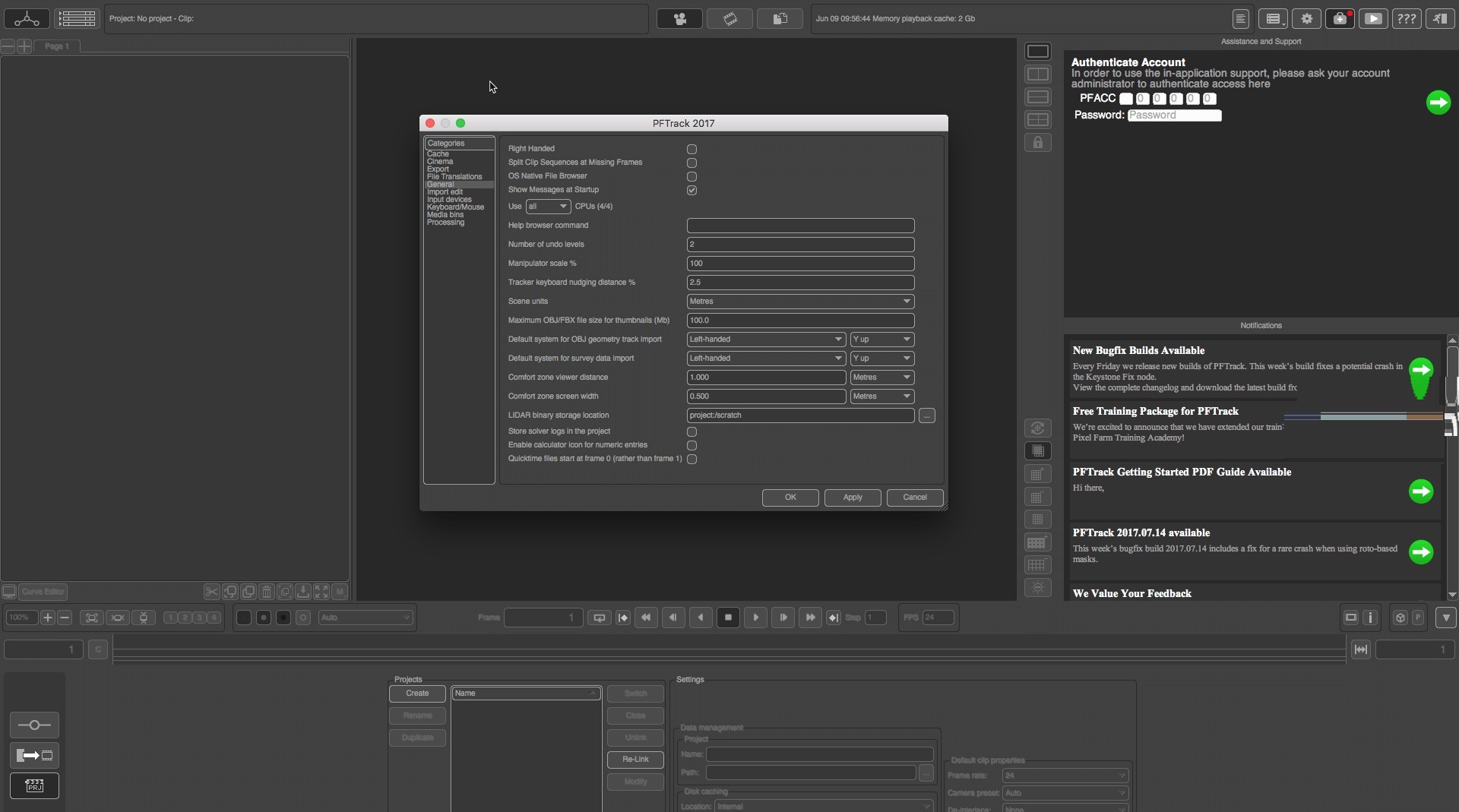This screenshot has width=1459, height=812.
Task: Click the green arrow to authenticate account
Action: pyautogui.click(x=1438, y=102)
